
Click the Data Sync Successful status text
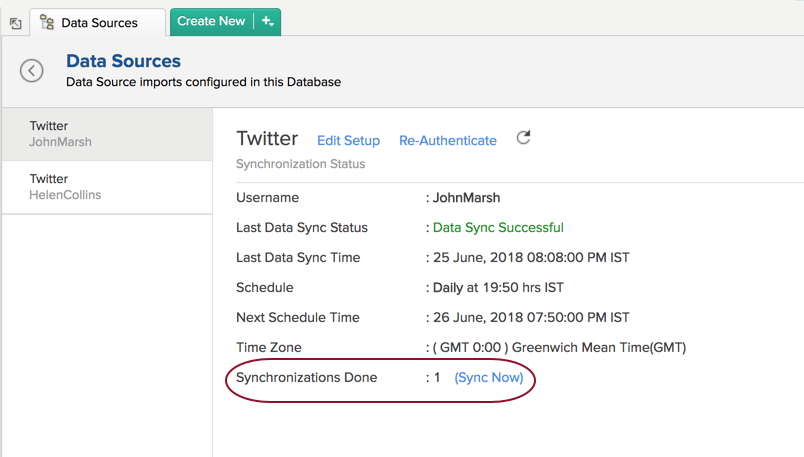pos(498,228)
